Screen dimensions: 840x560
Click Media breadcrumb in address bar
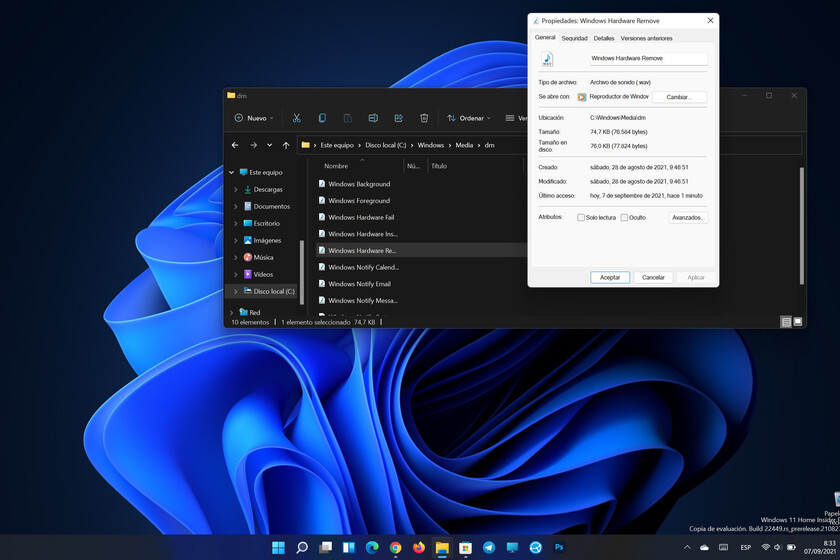(464, 145)
